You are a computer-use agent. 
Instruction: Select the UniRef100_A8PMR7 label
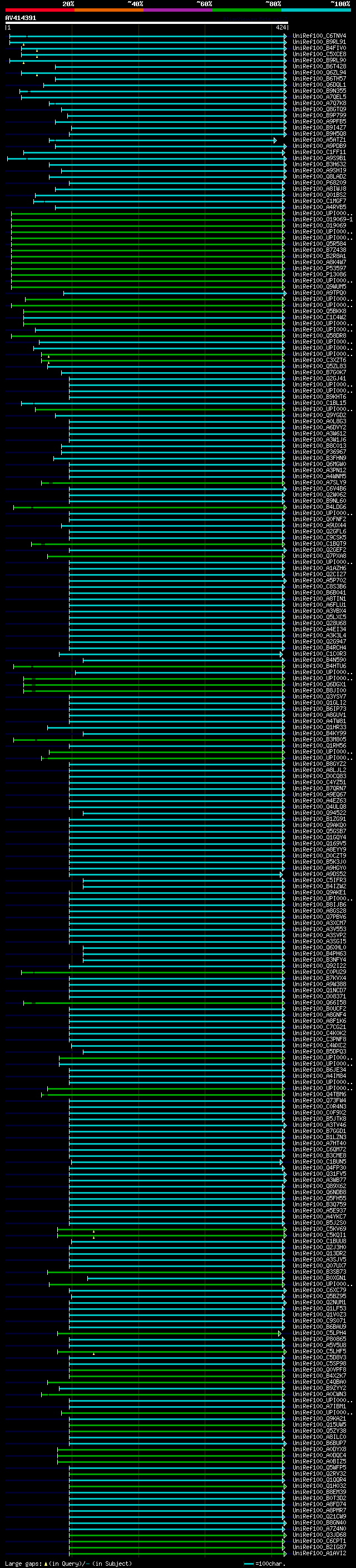pyautogui.click(x=319, y=1511)
